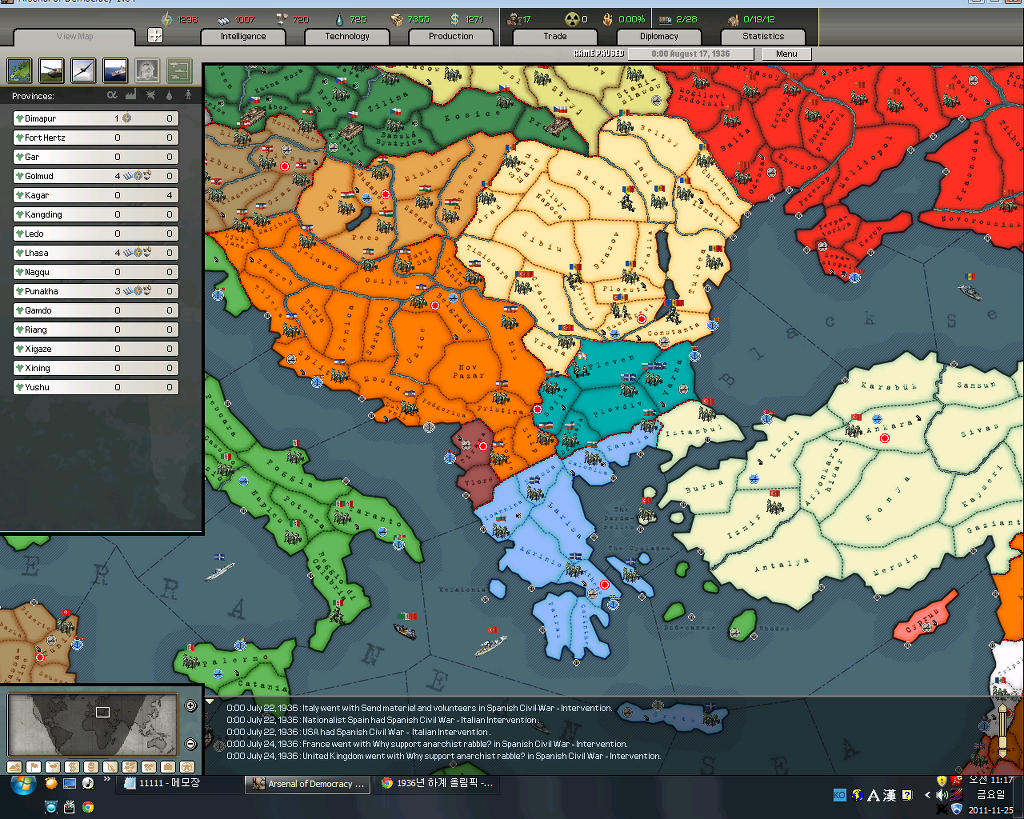Select the star-circle victory points map mode
The width and height of the screenshot is (1024, 819).
coord(187,767)
